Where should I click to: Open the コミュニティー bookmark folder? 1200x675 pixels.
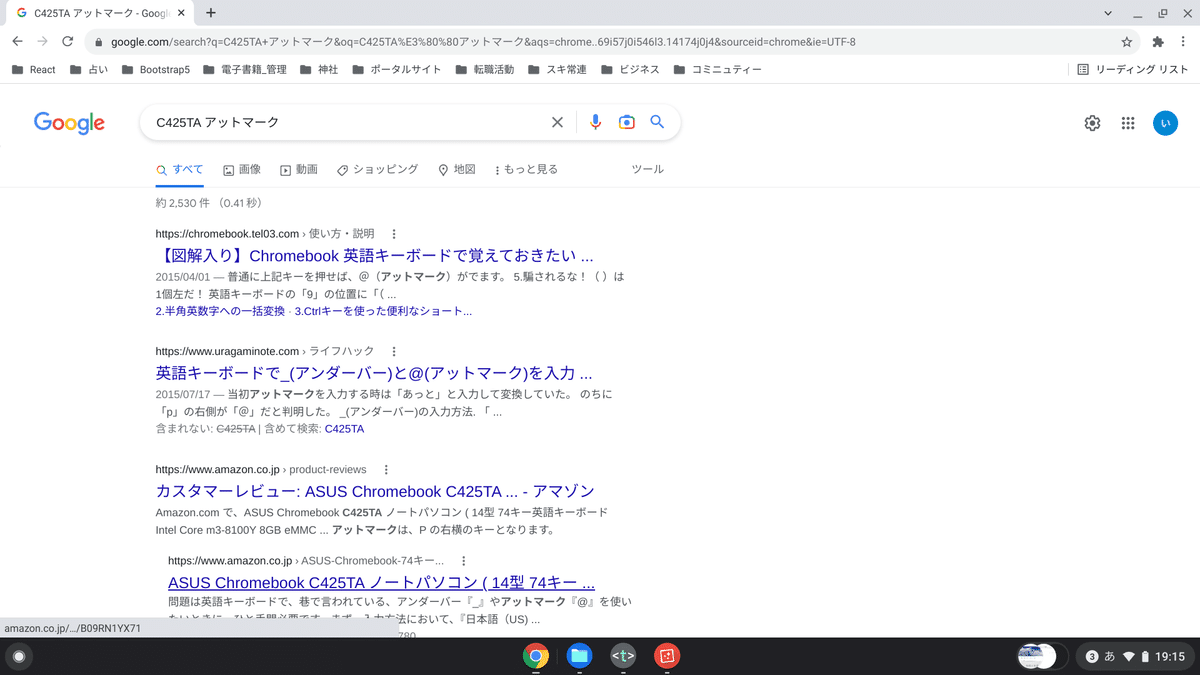tap(718, 70)
